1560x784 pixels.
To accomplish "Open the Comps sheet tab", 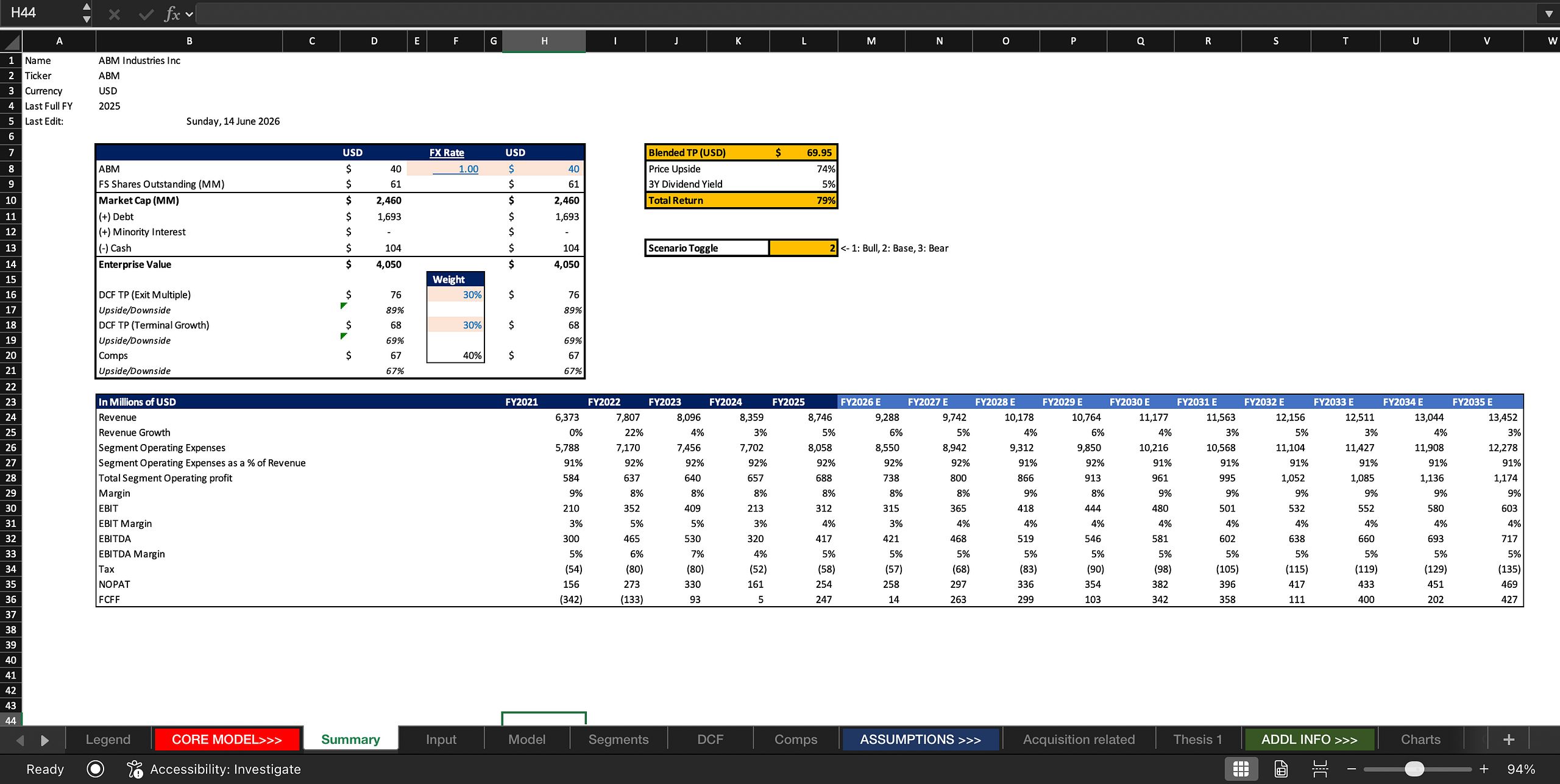I will click(x=795, y=740).
